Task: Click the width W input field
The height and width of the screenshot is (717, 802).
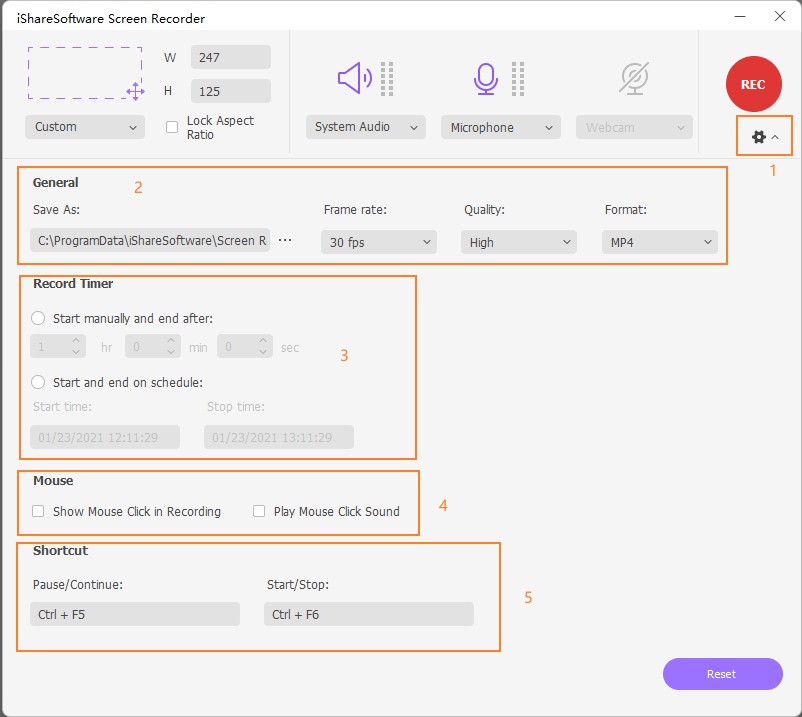Action: click(x=230, y=57)
